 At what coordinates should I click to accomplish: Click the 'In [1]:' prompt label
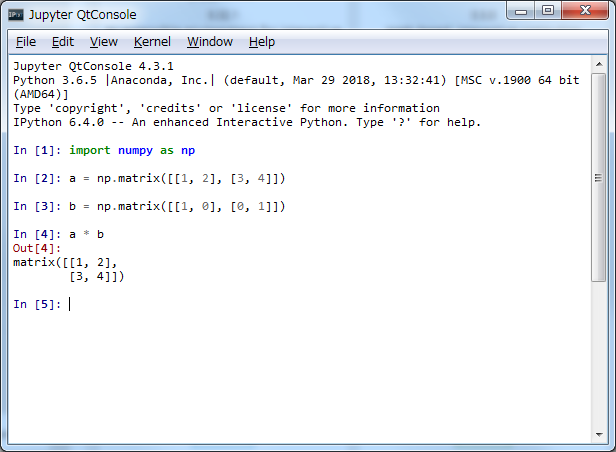click(x=37, y=150)
